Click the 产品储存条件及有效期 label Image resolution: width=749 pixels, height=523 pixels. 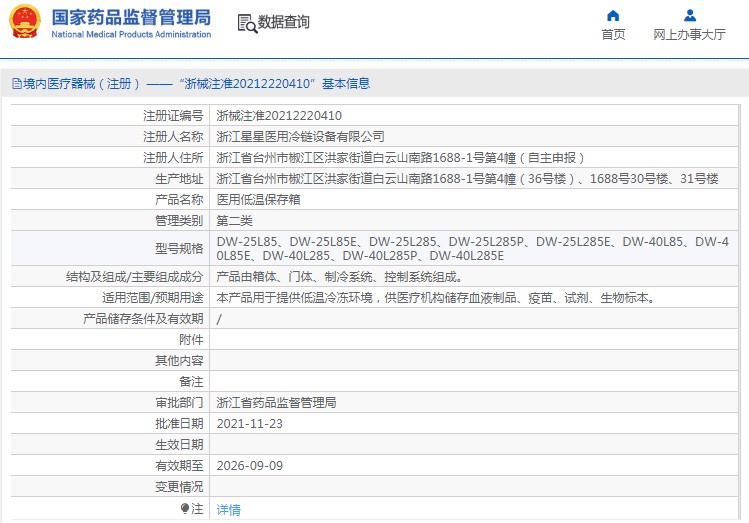click(143, 319)
